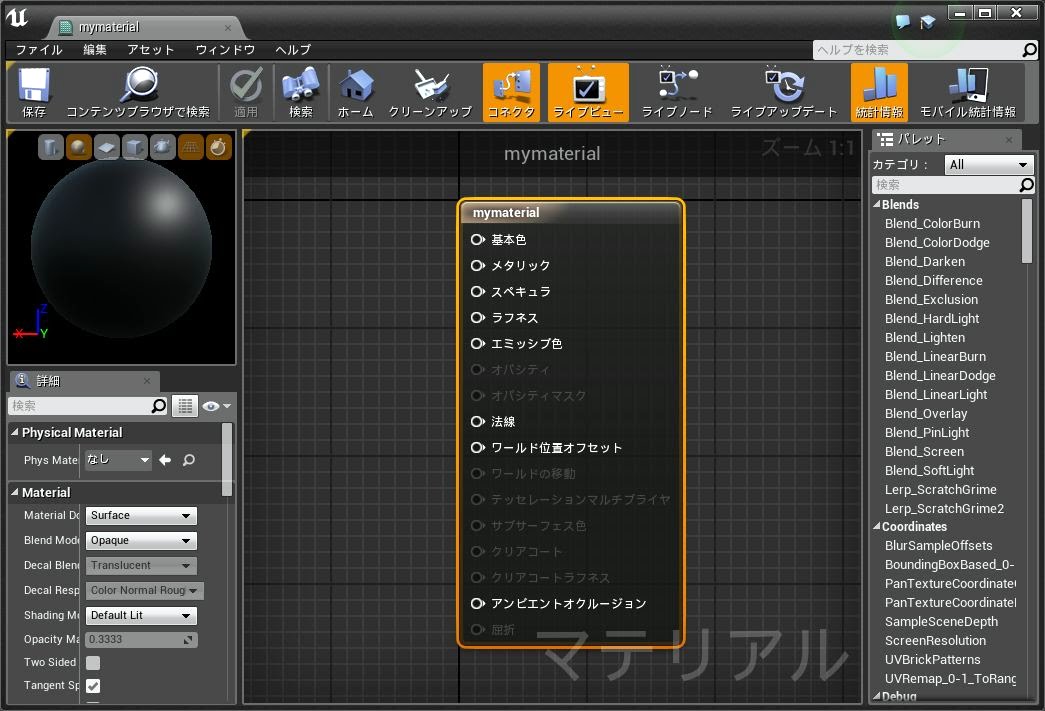
Task: Click the palette search (検索) field
Action: (945, 185)
